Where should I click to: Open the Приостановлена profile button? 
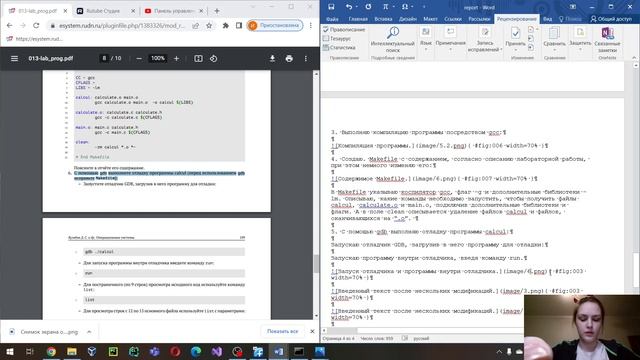click(x=275, y=25)
